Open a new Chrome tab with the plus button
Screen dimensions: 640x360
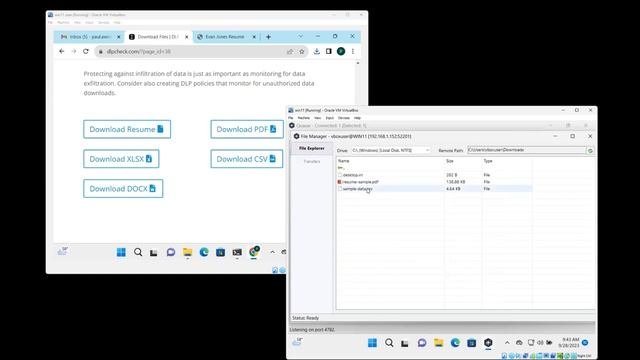coord(268,37)
